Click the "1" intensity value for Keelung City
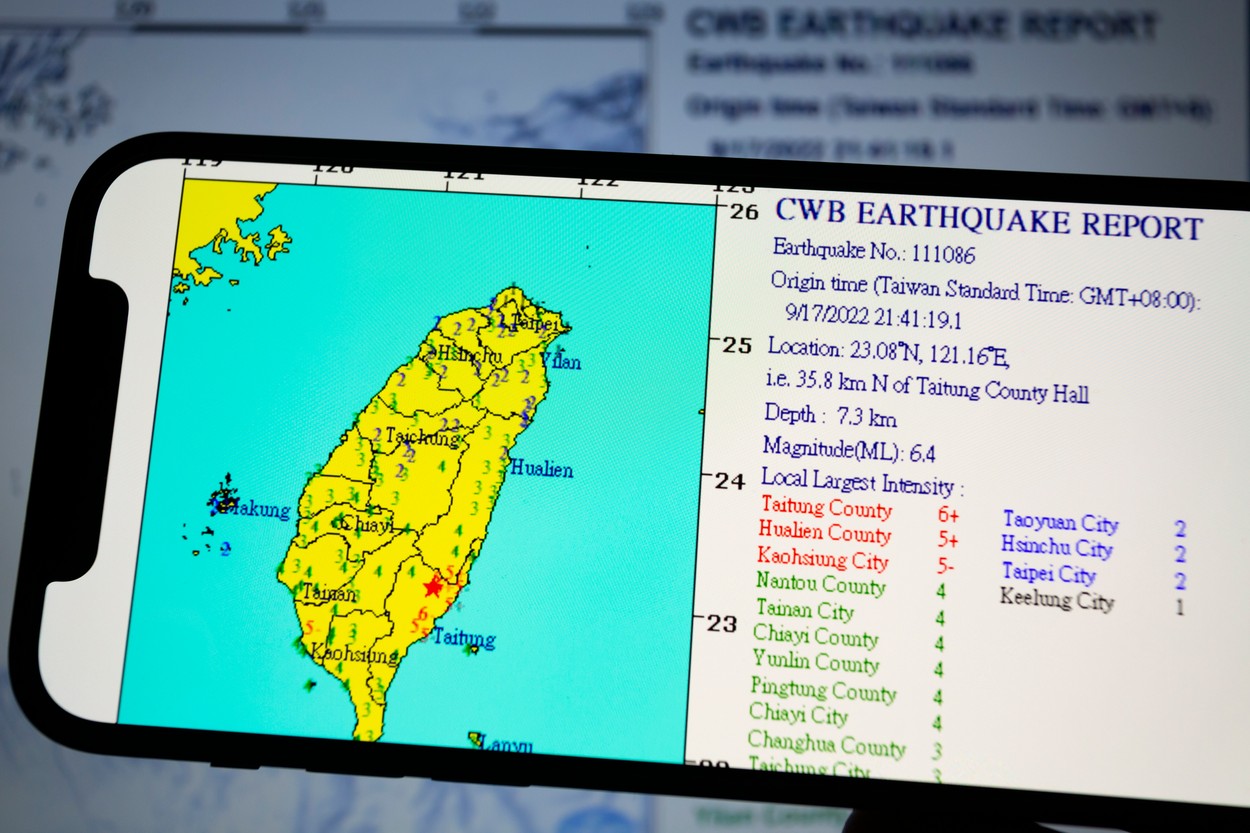 coord(1180,606)
